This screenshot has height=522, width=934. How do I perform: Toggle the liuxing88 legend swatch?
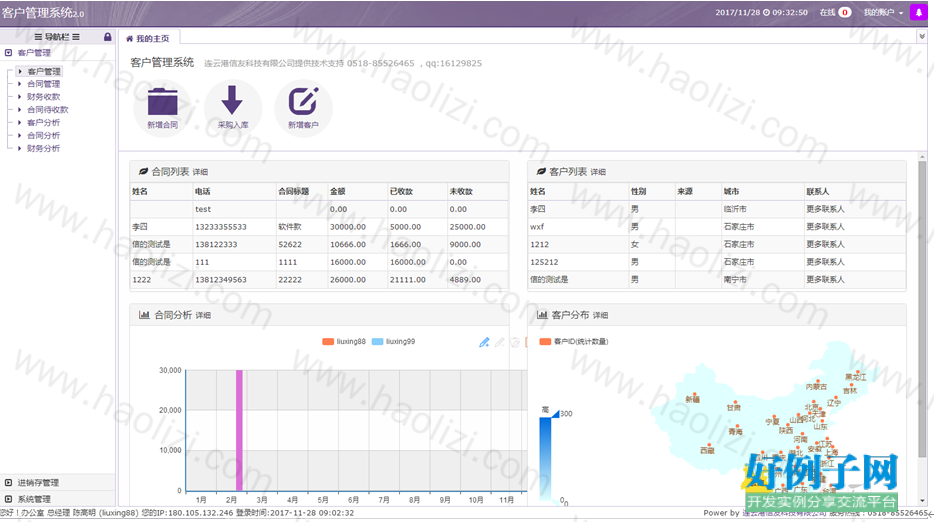[328, 342]
